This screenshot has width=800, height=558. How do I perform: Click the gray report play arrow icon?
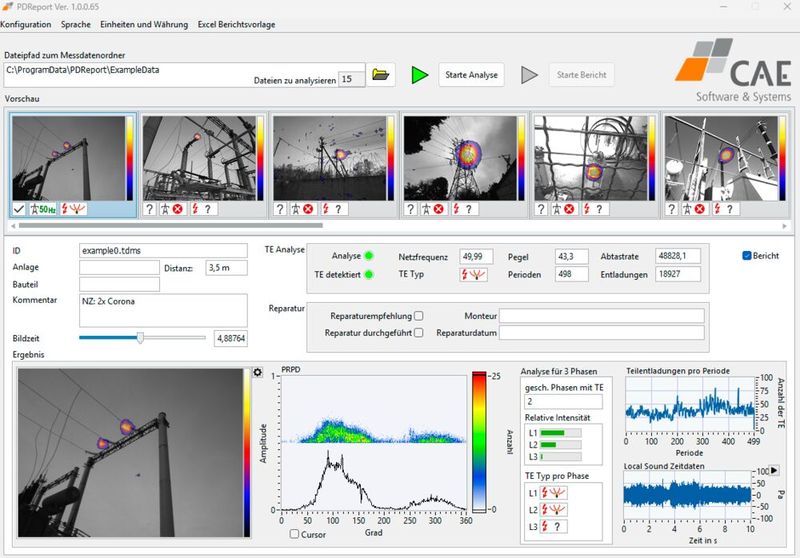point(529,75)
